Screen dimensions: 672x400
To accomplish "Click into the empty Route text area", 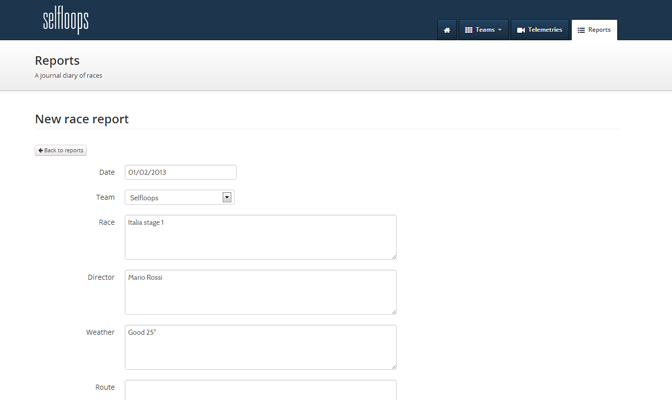I will coord(260,390).
